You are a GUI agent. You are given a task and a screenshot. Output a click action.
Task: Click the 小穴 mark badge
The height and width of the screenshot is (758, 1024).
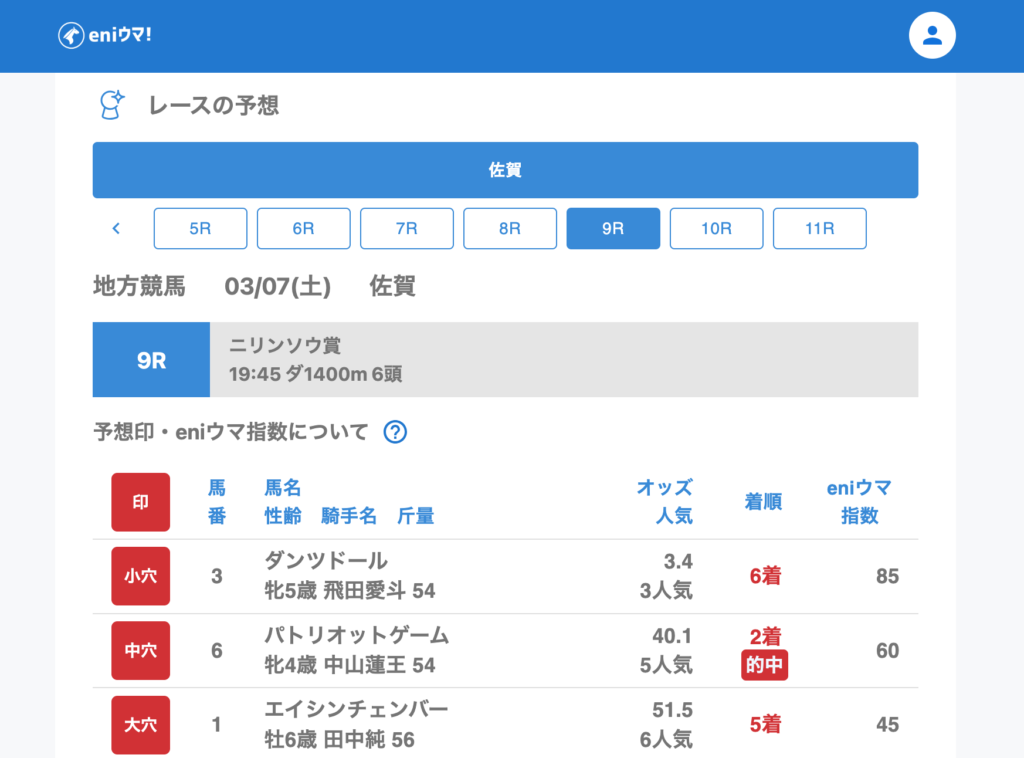point(140,576)
